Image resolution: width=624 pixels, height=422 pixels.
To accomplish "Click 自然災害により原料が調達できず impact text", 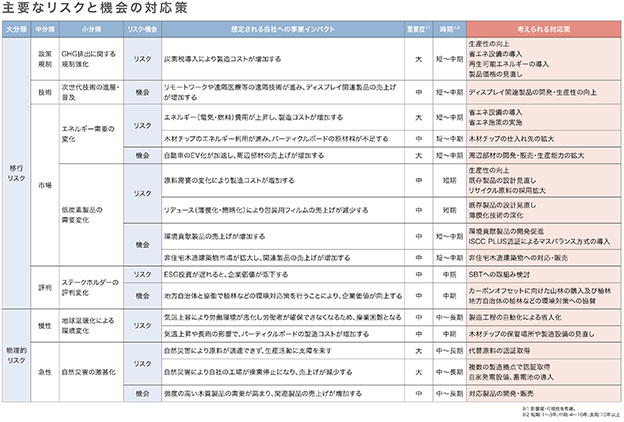I will [x=248, y=351].
